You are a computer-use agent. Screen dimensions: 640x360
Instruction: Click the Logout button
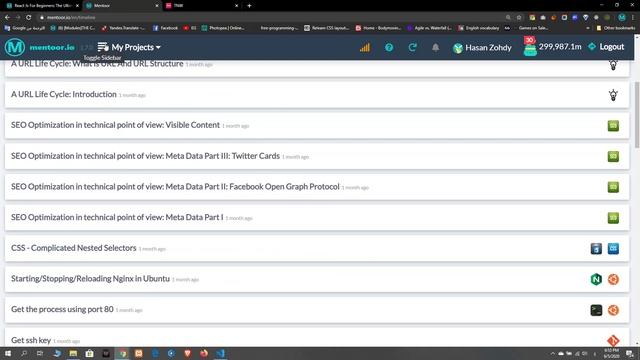point(606,47)
